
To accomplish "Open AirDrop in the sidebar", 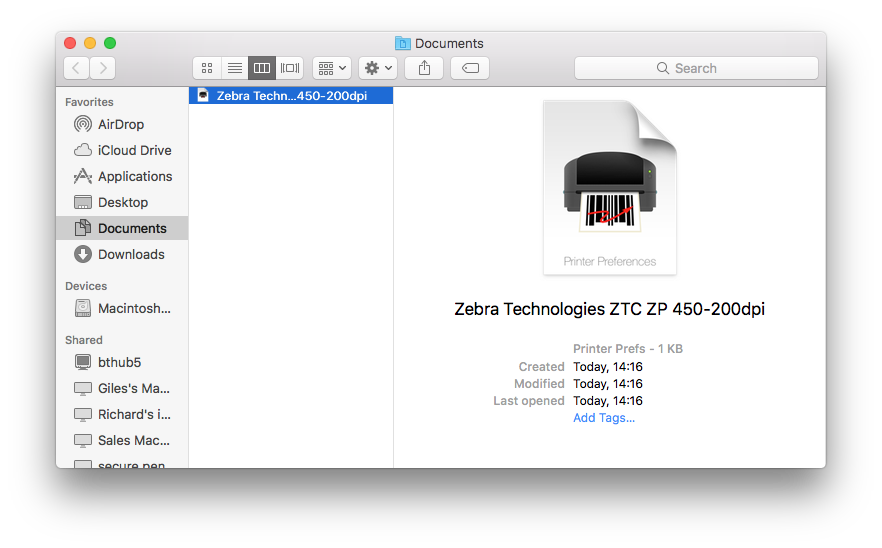I will pos(122,124).
